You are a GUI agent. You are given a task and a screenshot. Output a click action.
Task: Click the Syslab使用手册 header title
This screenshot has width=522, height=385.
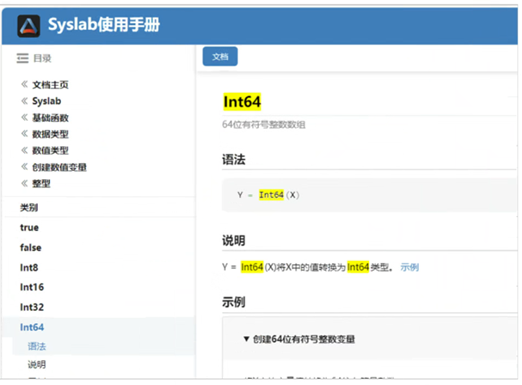tap(104, 25)
